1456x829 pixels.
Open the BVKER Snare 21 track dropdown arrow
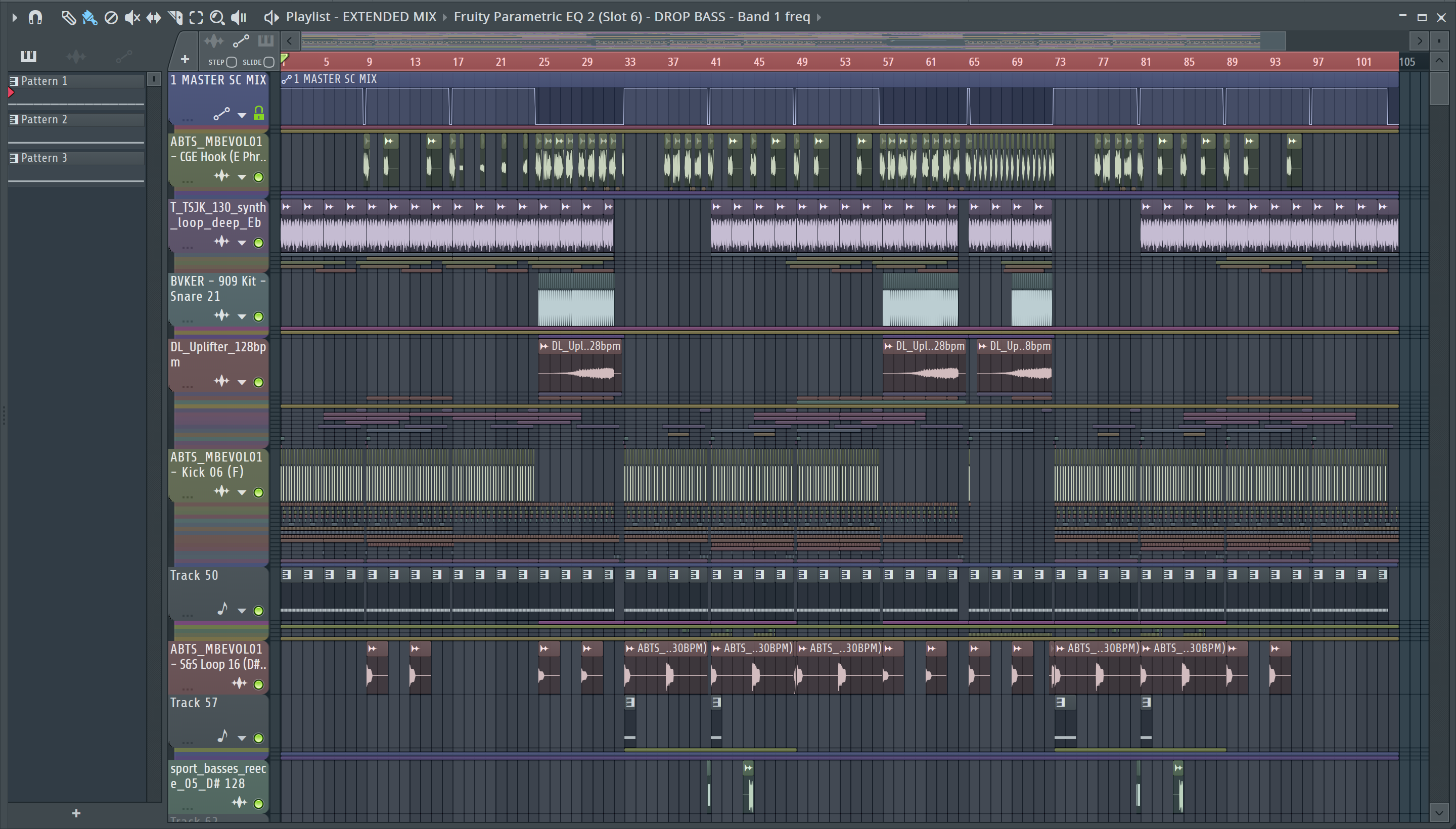[242, 316]
